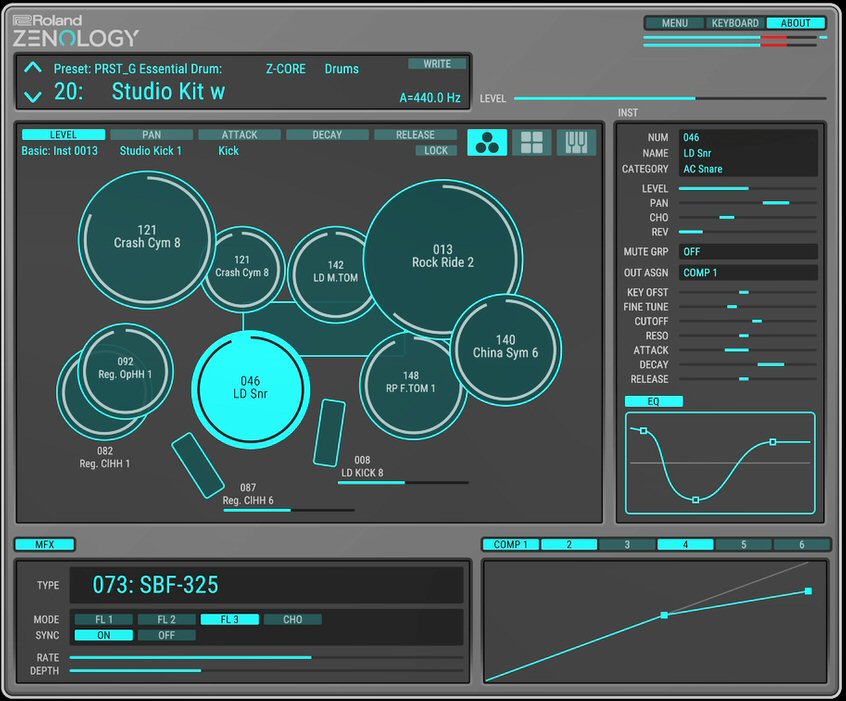Adjust the INST REV send slider
The image size is (846, 701).
tap(747, 232)
